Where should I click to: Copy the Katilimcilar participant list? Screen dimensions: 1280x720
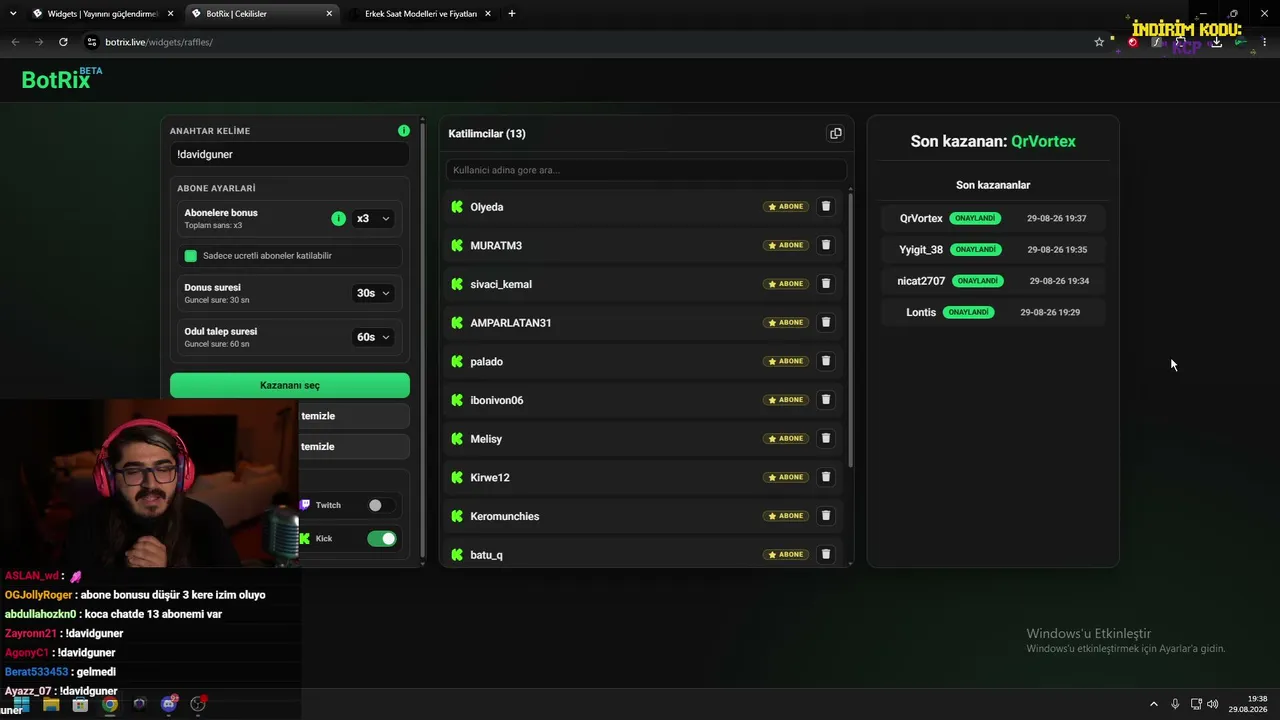[x=836, y=134]
